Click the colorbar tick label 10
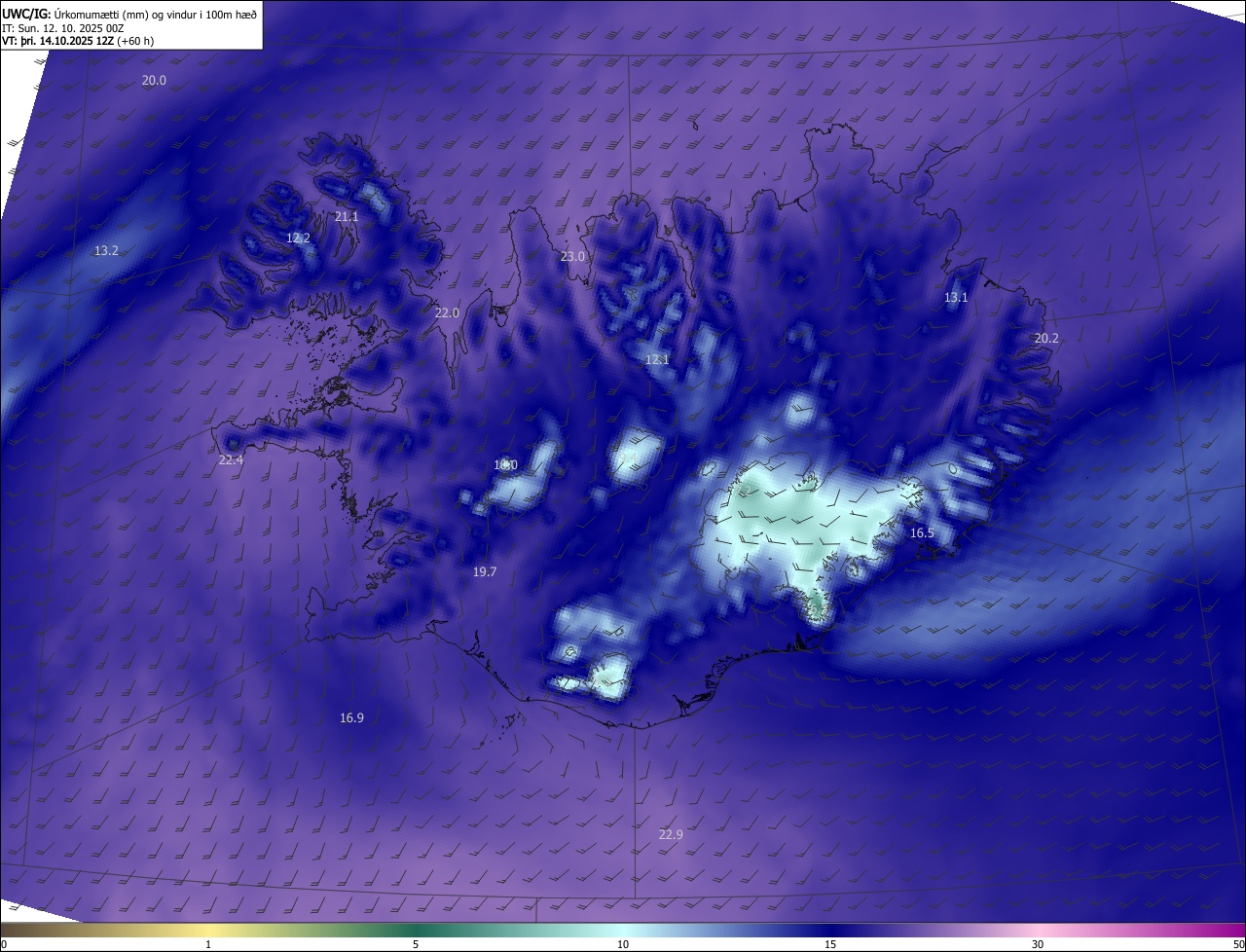1246x952 pixels. coord(623,945)
